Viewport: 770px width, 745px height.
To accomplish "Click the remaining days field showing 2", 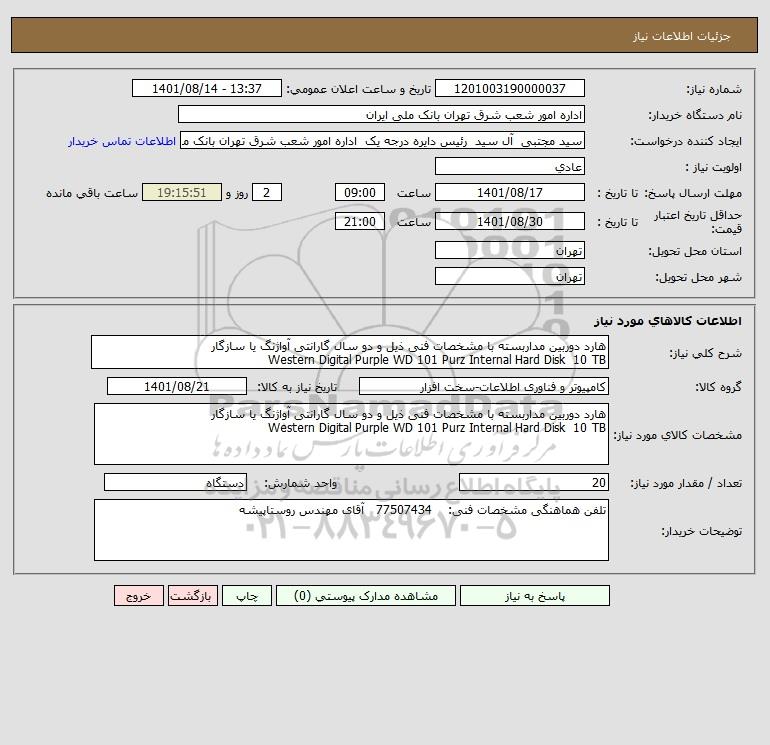I will coord(267,193).
